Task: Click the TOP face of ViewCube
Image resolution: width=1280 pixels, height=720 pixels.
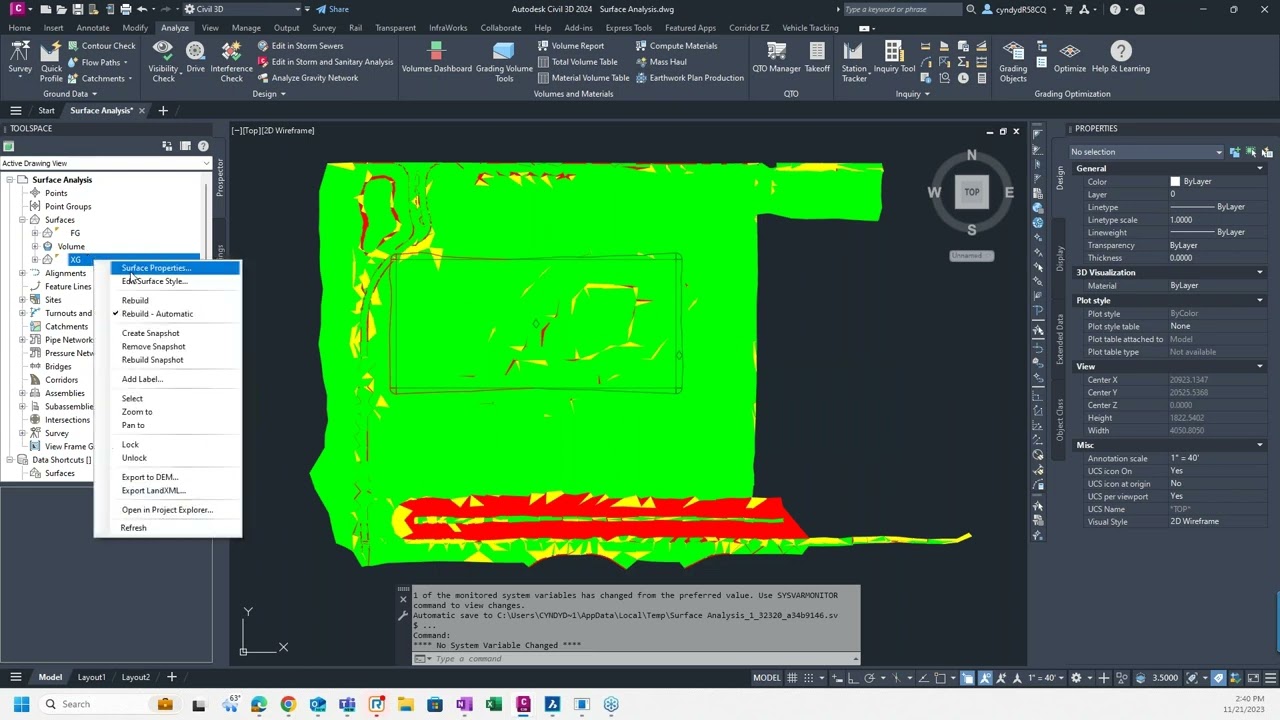Action: point(971,192)
